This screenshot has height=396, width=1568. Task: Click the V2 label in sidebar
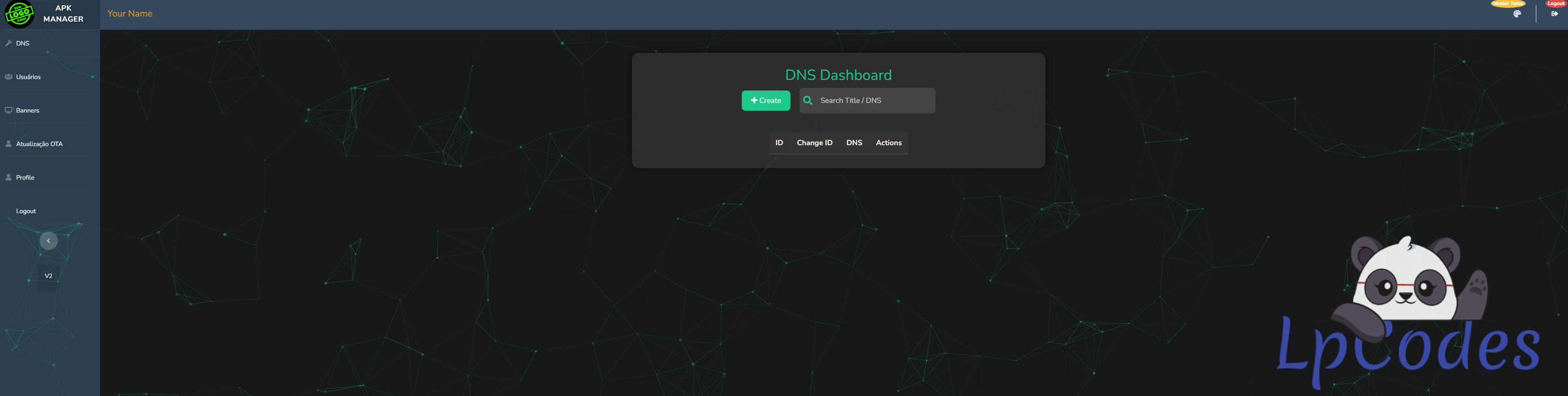[x=49, y=276]
